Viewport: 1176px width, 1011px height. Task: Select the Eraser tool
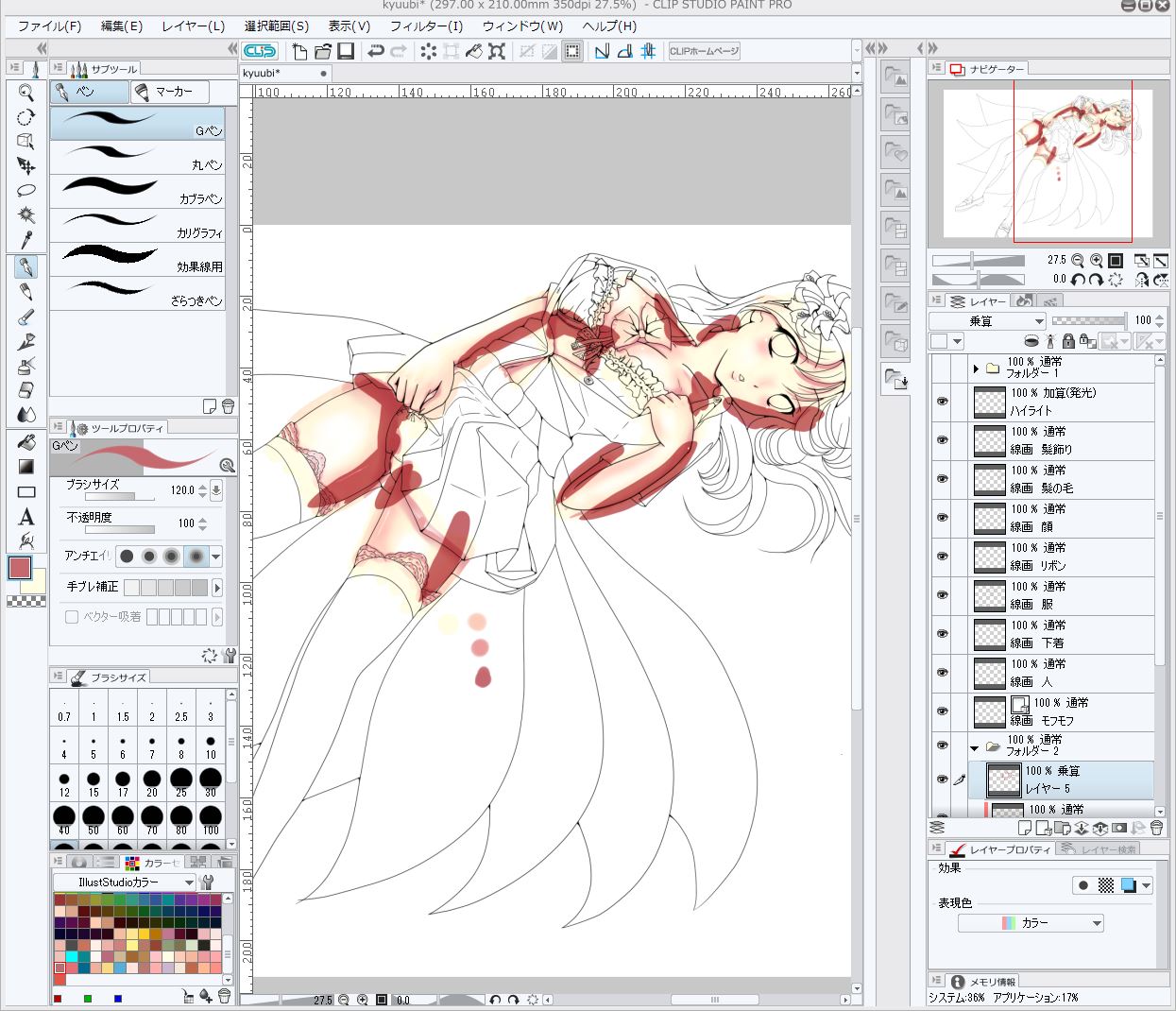26,390
